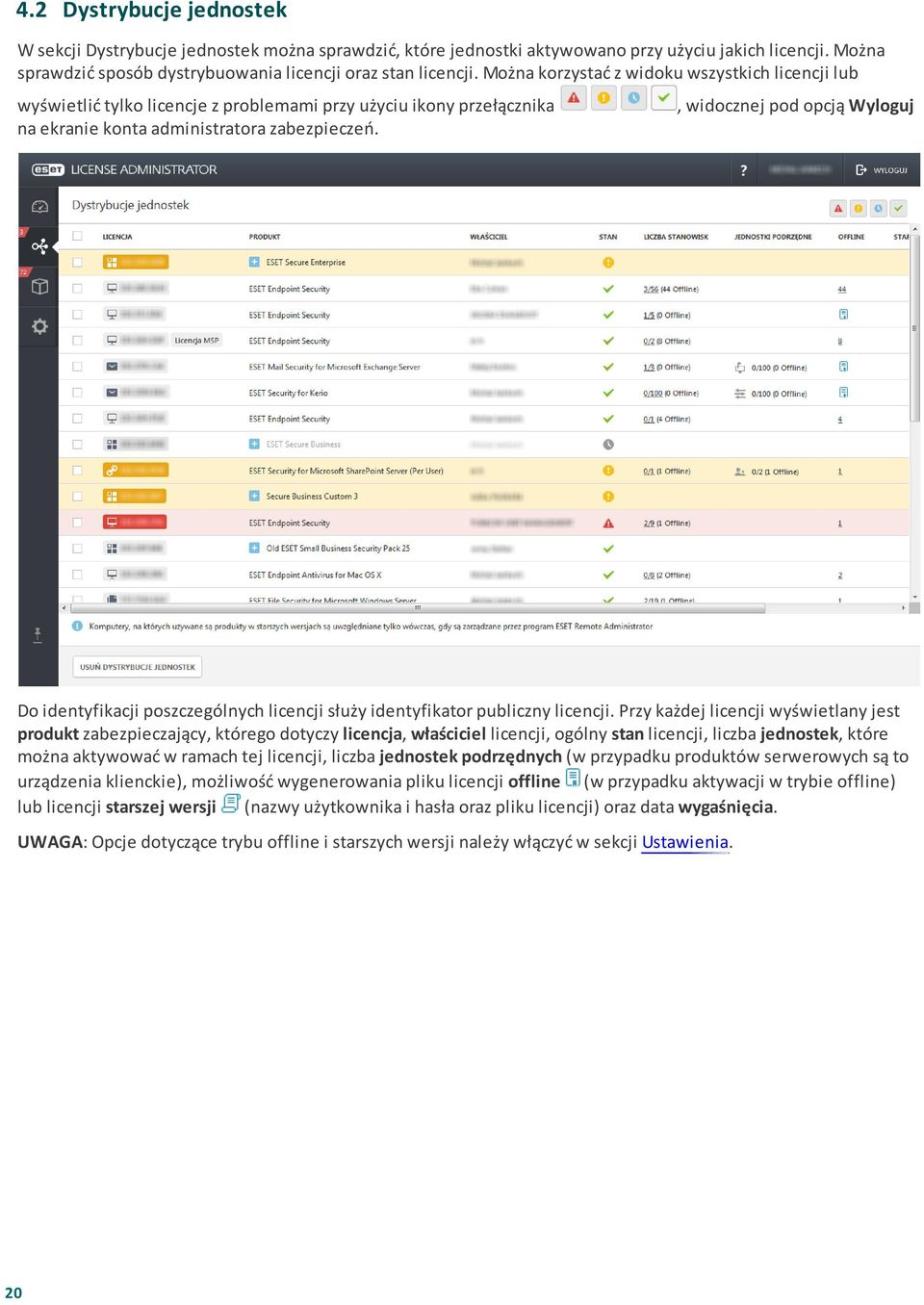This screenshot has width=924, height=1305.
Task: Expand Old ESET Small Business Security Pack
Action: (x=254, y=549)
